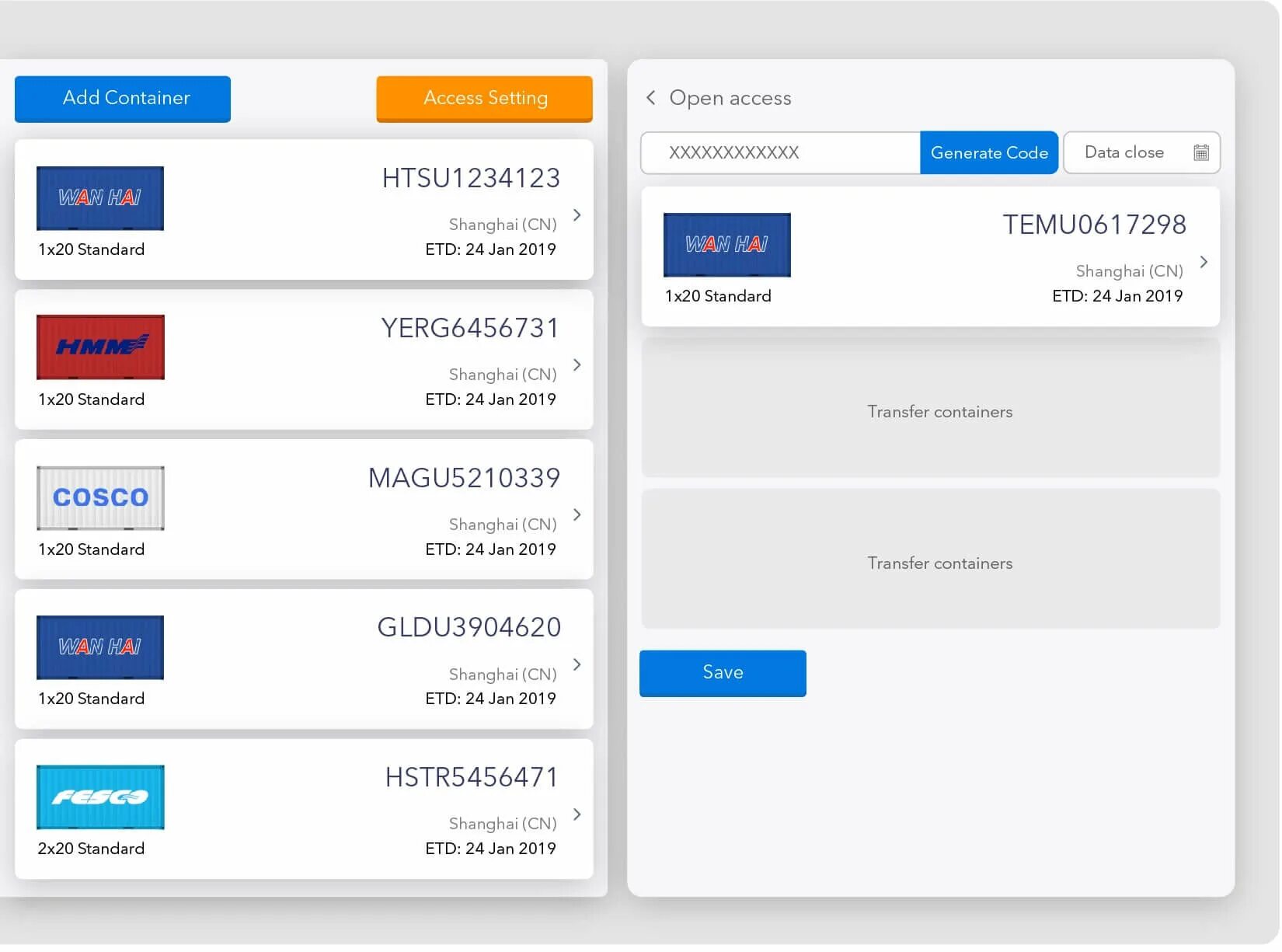Click container number GLDU3904620
1282x952 pixels.
(469, 628)
